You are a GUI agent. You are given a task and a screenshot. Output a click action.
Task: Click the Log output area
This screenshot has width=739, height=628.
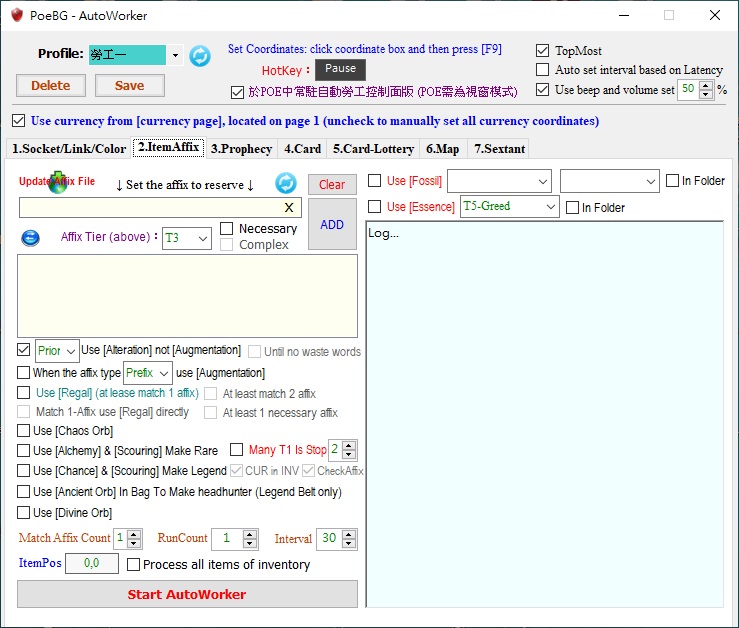(x=545, y=414)
